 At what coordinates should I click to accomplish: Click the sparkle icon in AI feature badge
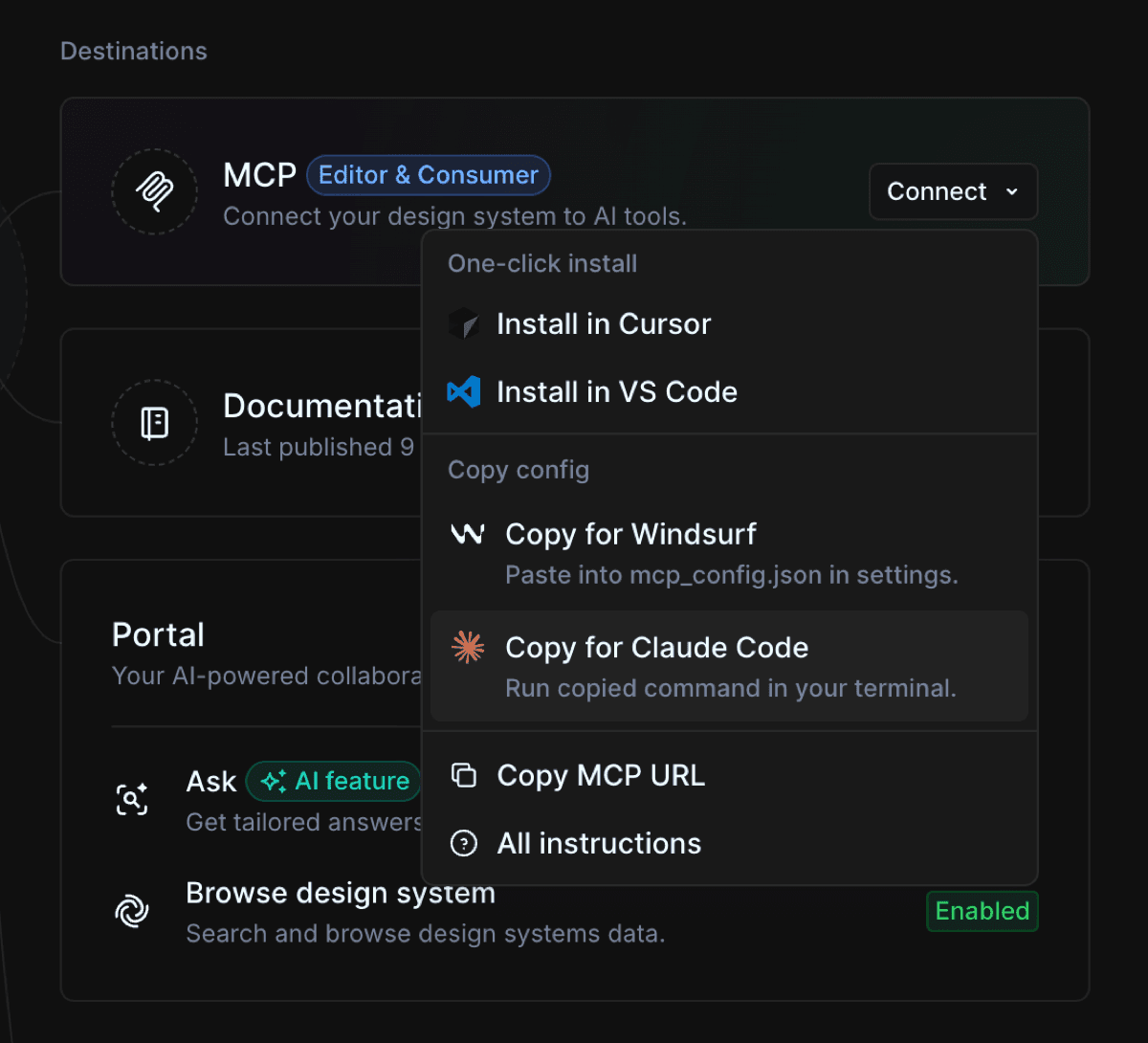(274, 782)
